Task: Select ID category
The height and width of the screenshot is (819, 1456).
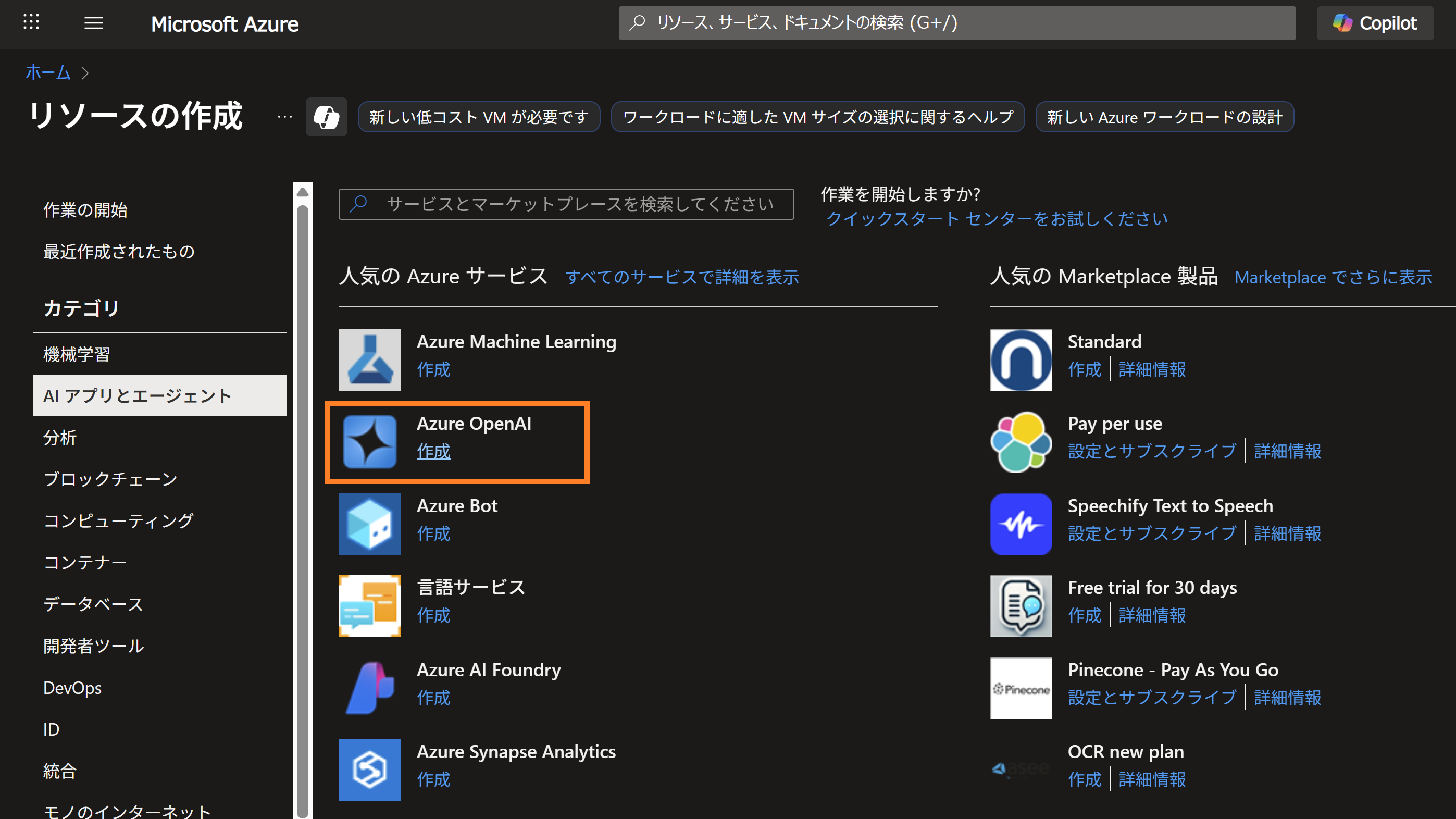Action: (159, 730)
